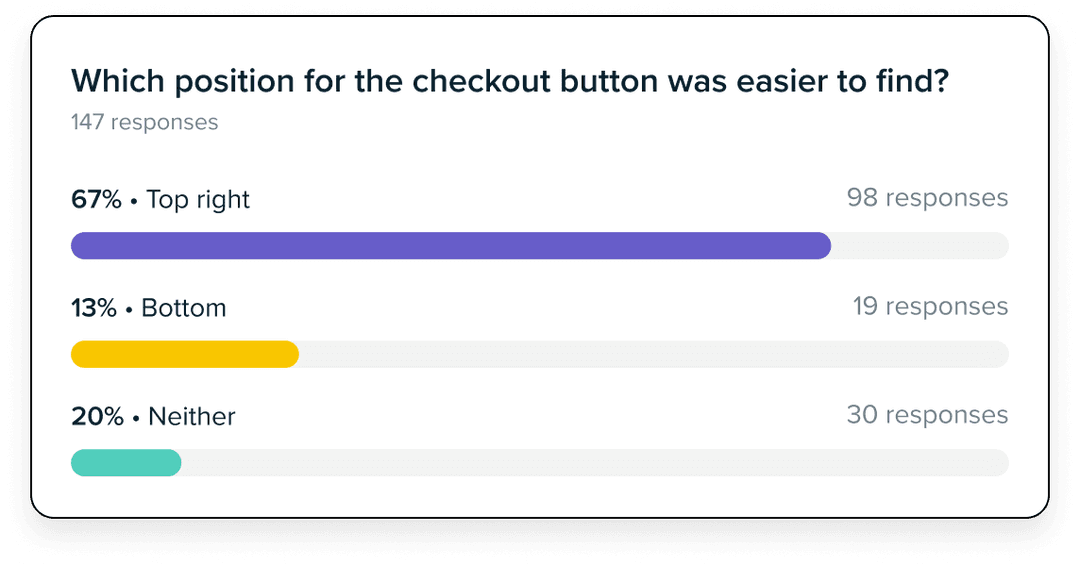Select the Top right answer label

[198, 200]
